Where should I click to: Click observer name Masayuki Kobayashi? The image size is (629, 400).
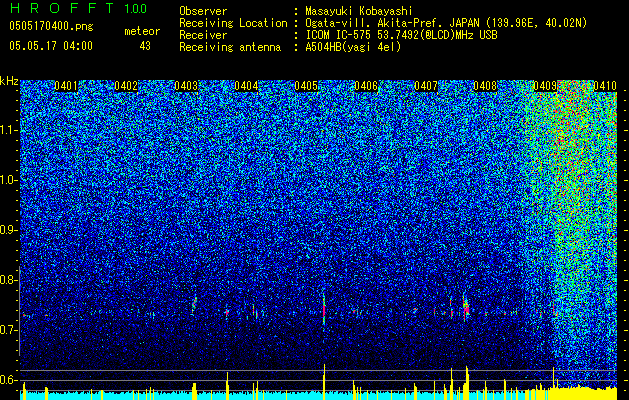[x=359, y=11]
